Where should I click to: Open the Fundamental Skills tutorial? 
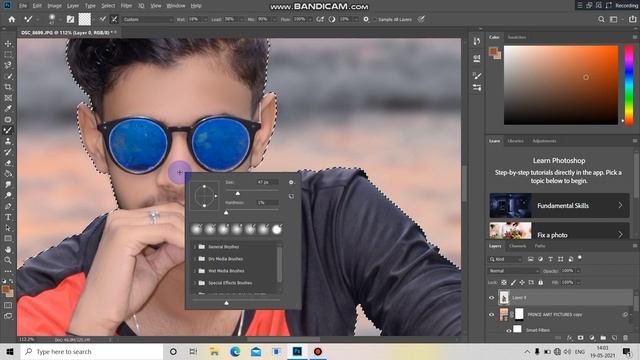pyautogui.click(x=560, y=205)
